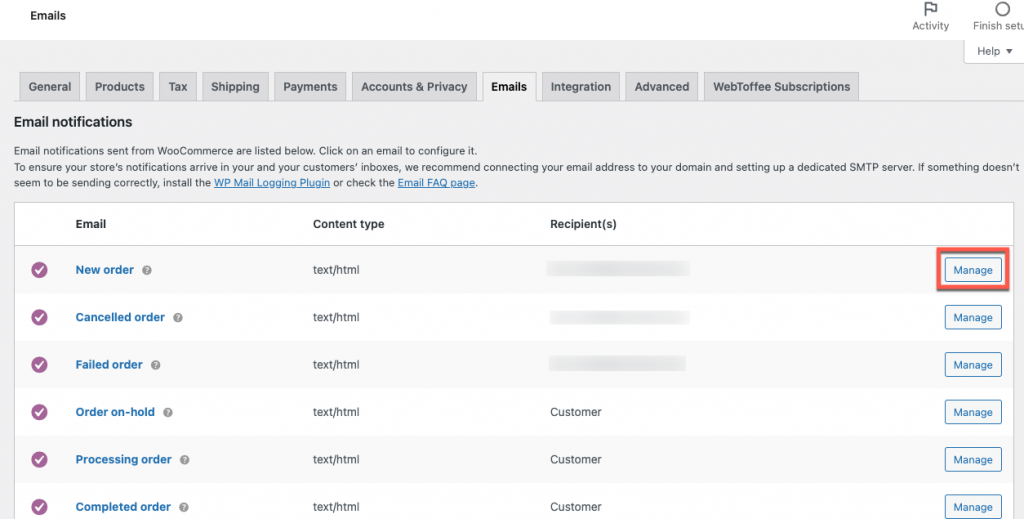Viewport: 1024px width, 519px height.
Task: Switch to the Advanced tab
Action: coord(662,87)
